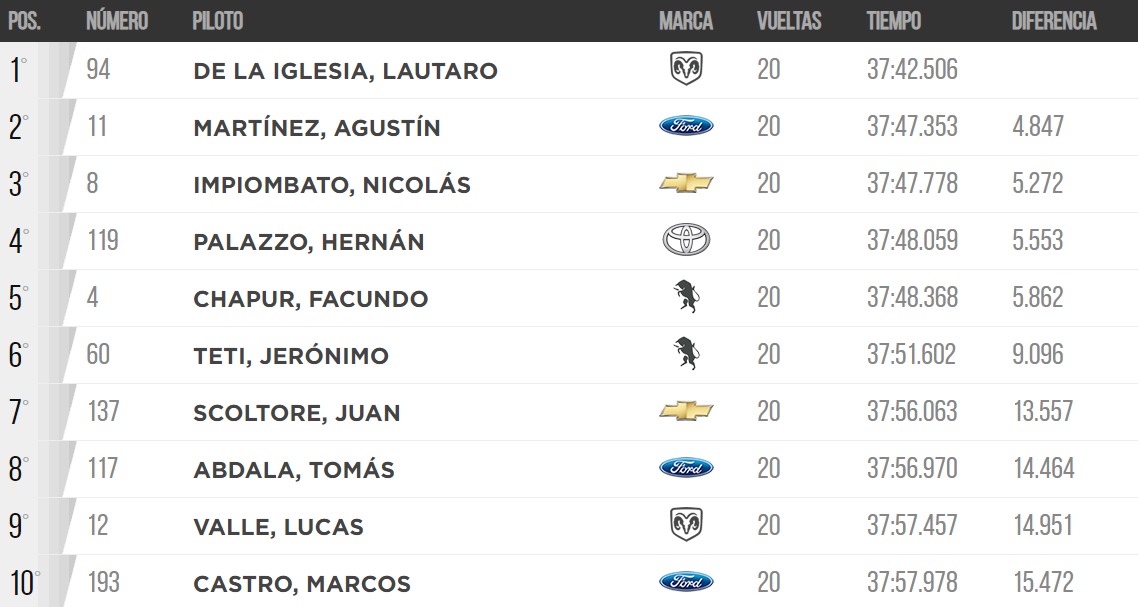Click the Torino bull logo for Chapur, Facundo

[686, 296]
